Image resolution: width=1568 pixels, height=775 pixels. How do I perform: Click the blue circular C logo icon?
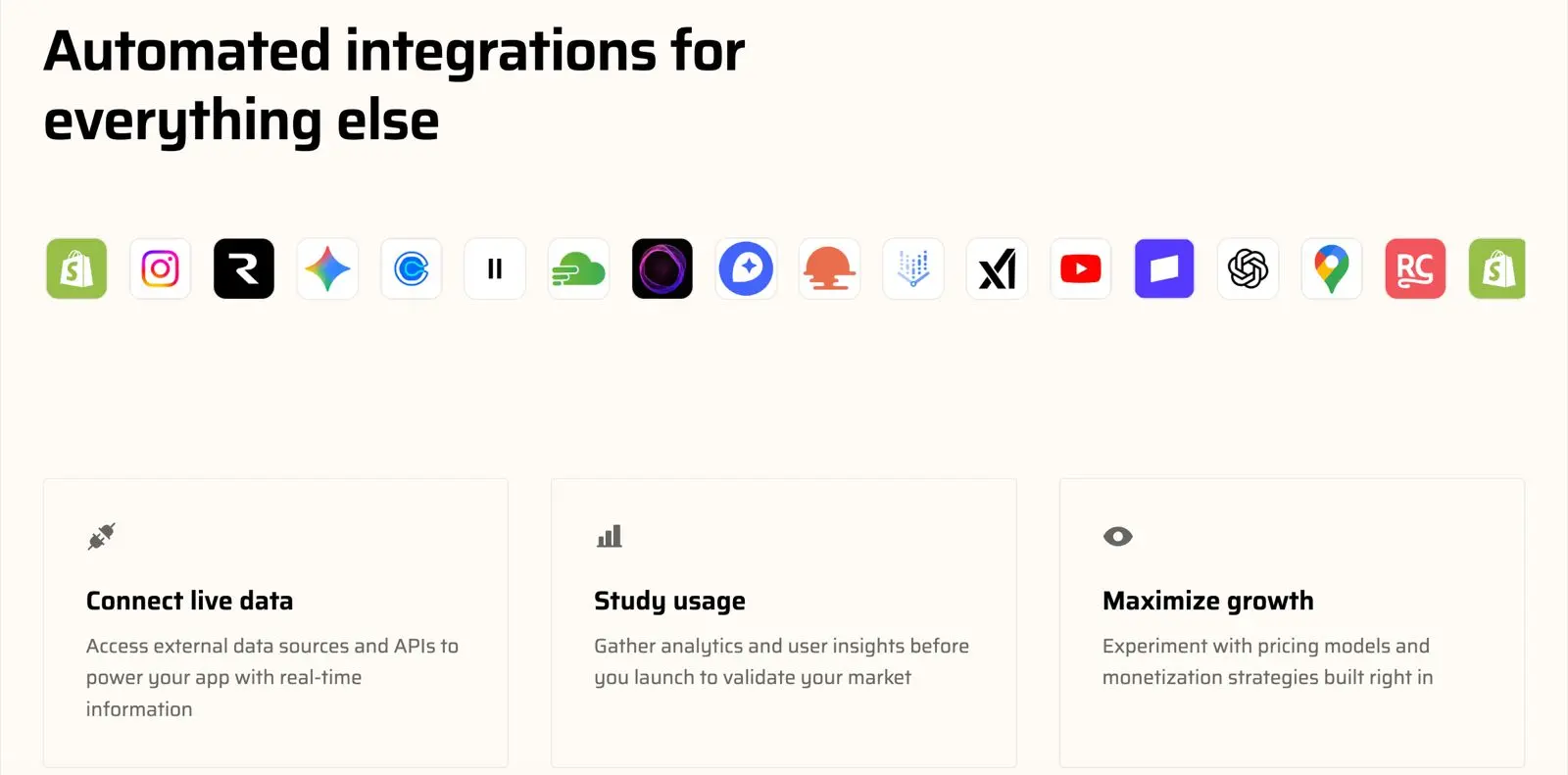point(412,268)
